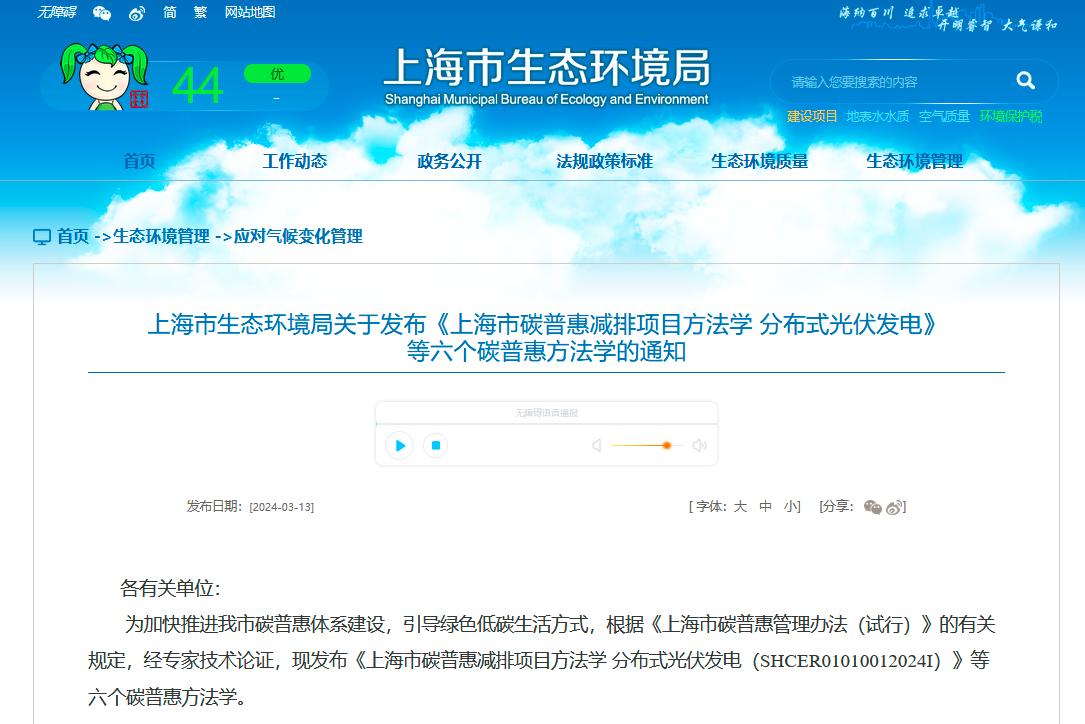Click the air quality index 44
The image size is (1085, 724).
tap(198, 86)
